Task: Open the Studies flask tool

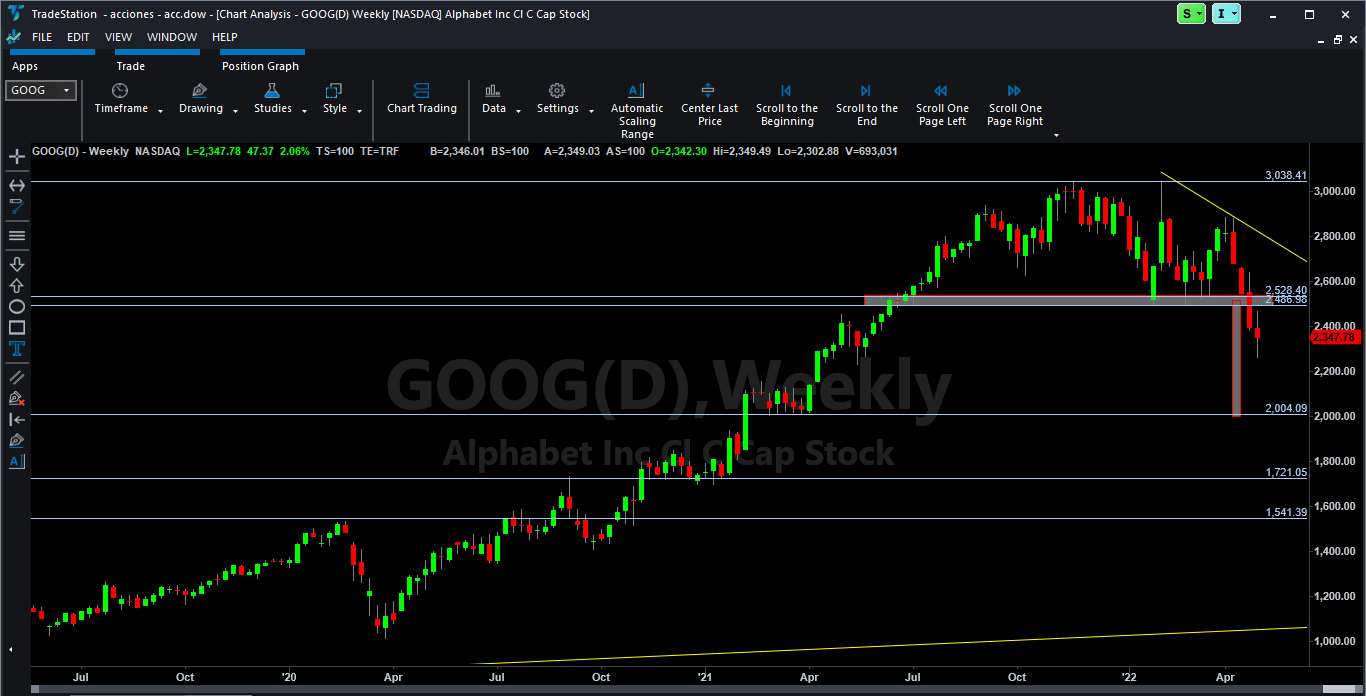Action: (272, 98)
